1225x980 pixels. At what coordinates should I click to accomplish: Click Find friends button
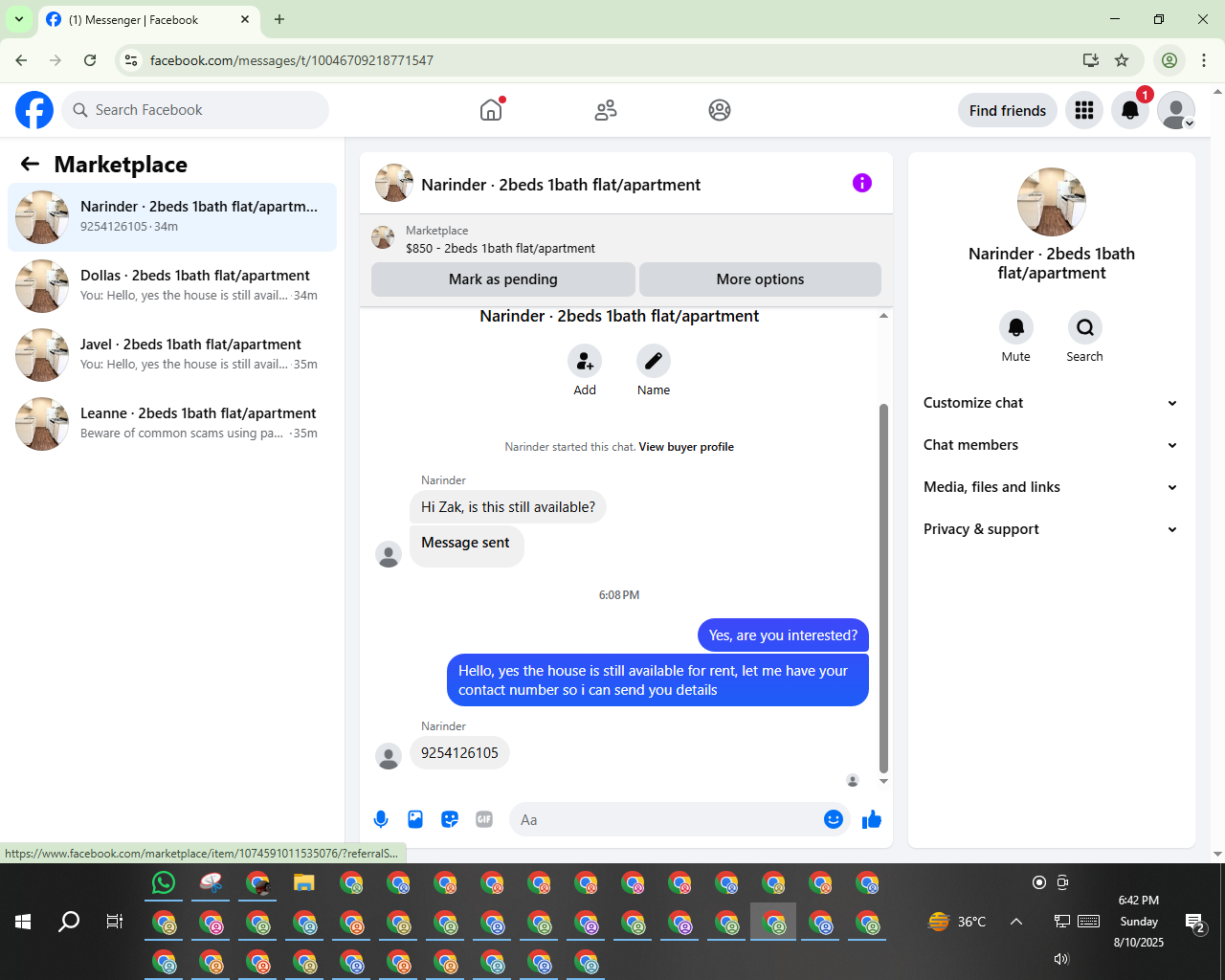tap(1008, 110)
